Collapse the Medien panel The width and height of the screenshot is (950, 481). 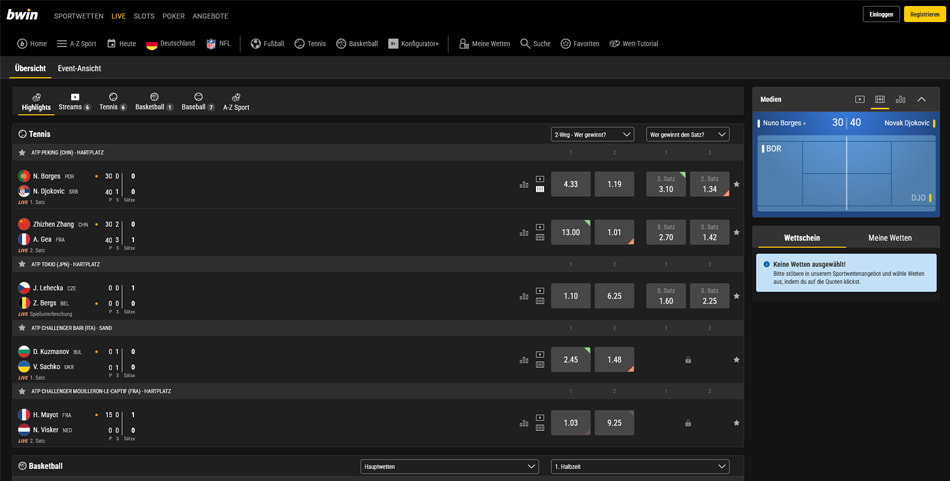922,99
